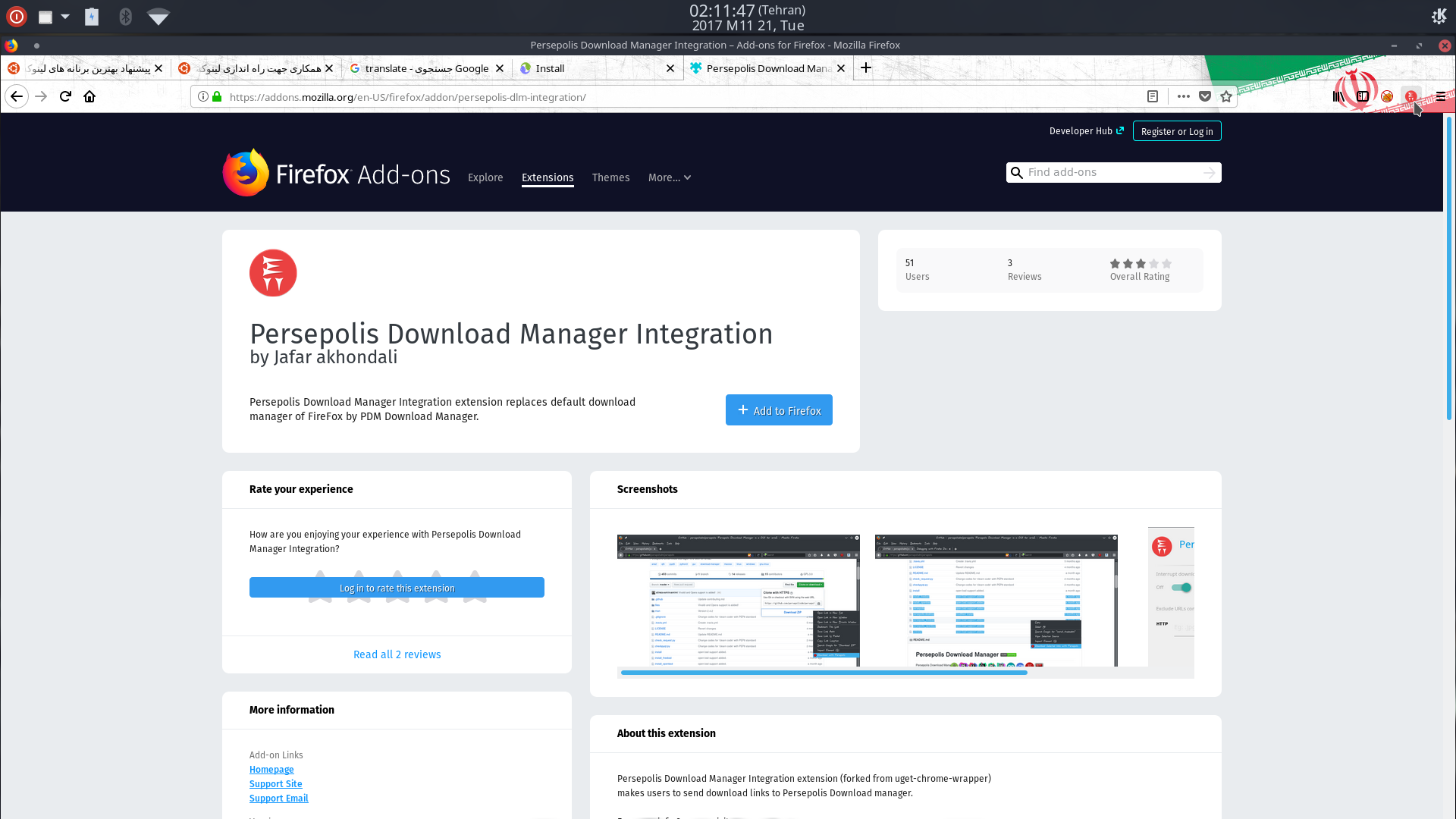Viewport: 1456px width, 819px height.
Task: Open Read all 2 reviews link
Action: point(397,654)
